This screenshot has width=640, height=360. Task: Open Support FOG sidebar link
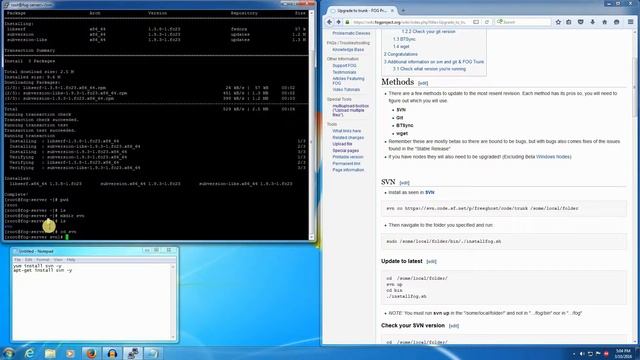coord(344,65)
